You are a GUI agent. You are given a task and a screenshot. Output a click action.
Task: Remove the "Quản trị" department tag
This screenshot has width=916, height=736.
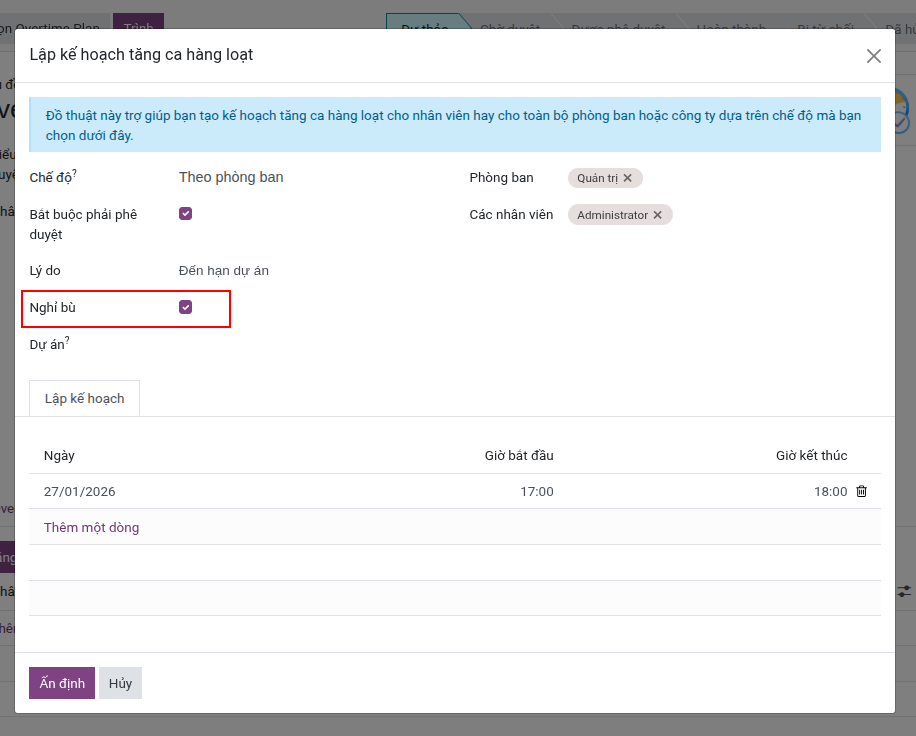(629, 177)
